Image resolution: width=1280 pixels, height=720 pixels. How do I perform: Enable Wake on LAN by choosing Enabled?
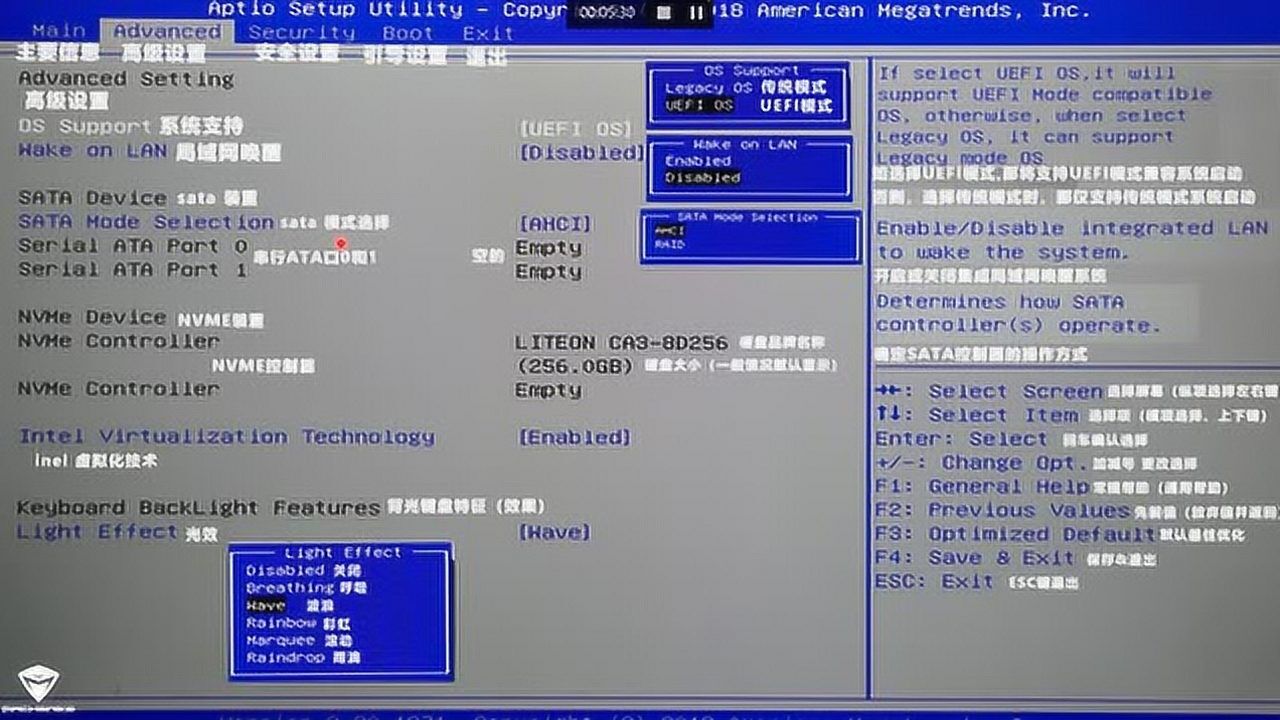click(698, 160)
